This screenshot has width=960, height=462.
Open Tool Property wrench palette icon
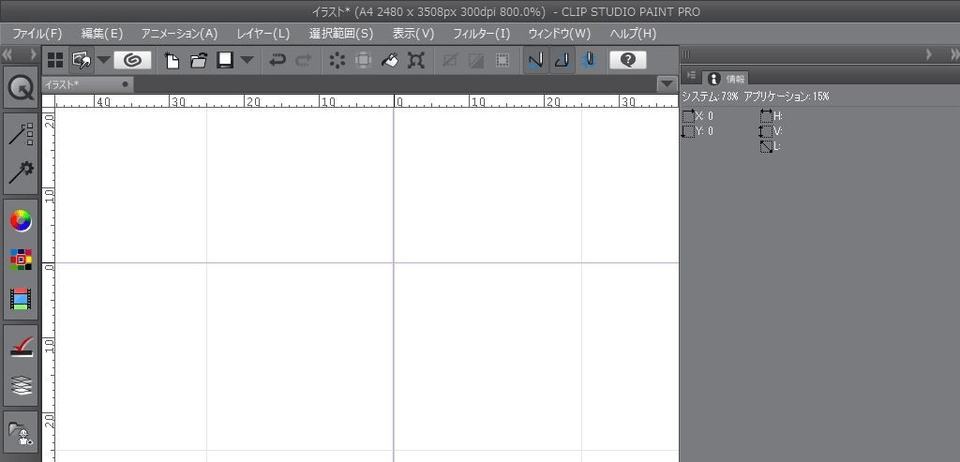tap(21, 173)
